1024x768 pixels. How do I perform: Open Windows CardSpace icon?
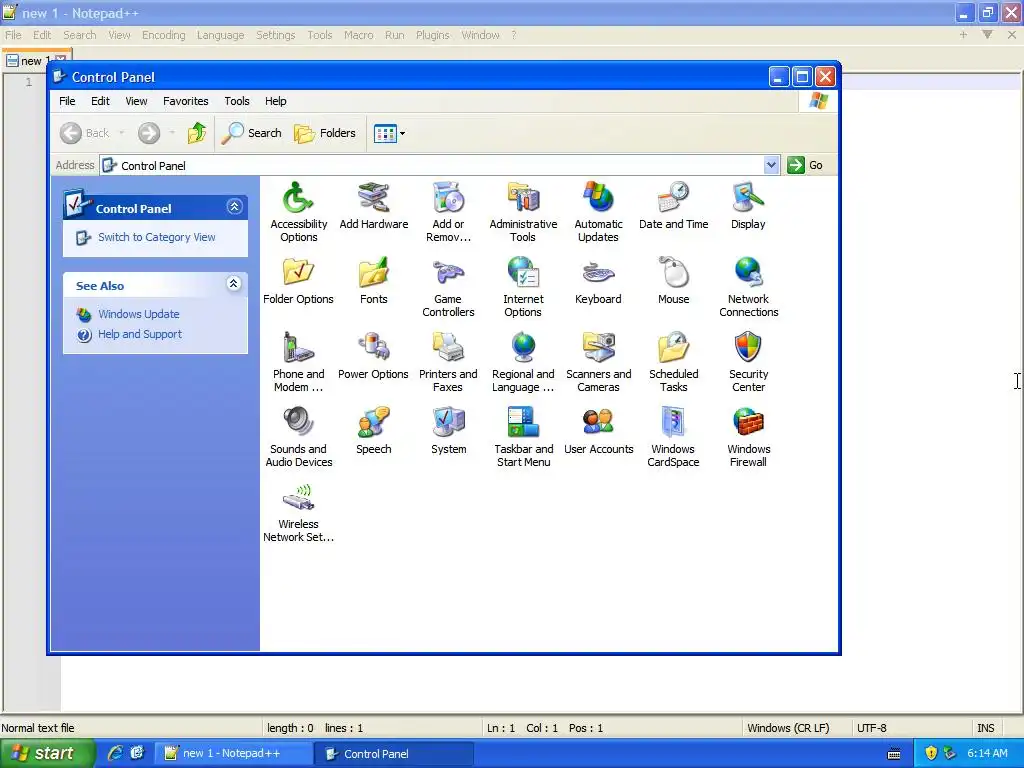coord(673,436)
